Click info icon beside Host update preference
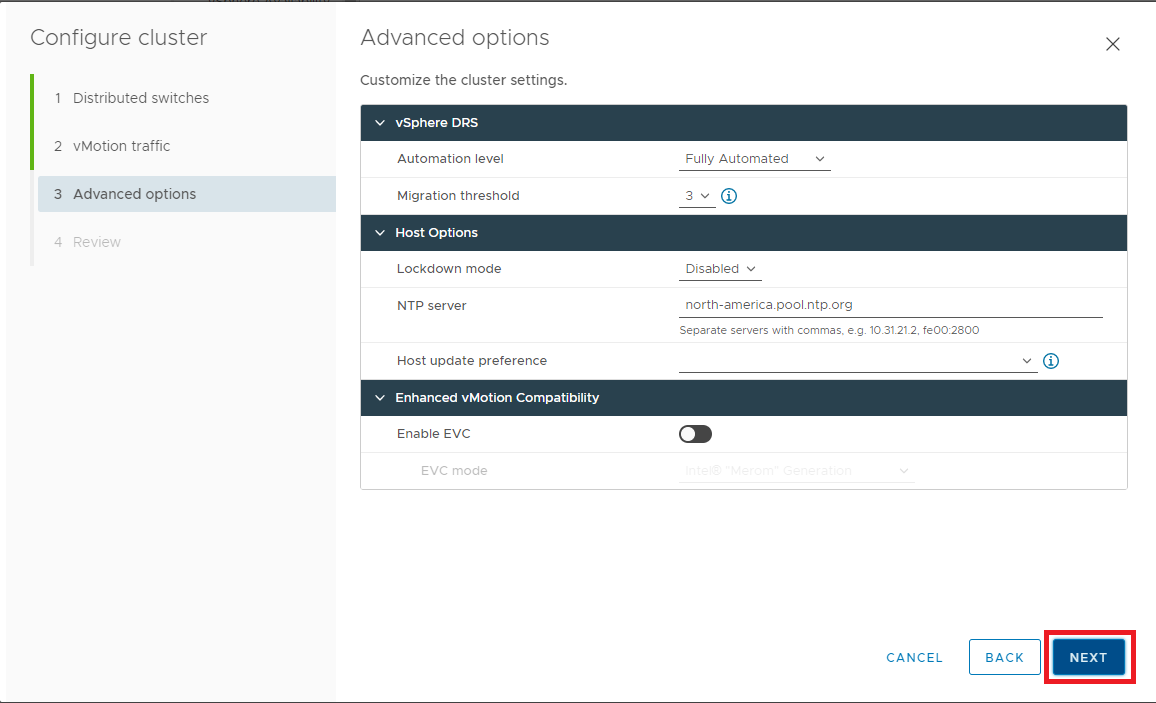 pyautogui.click(x=1050, y=361)
